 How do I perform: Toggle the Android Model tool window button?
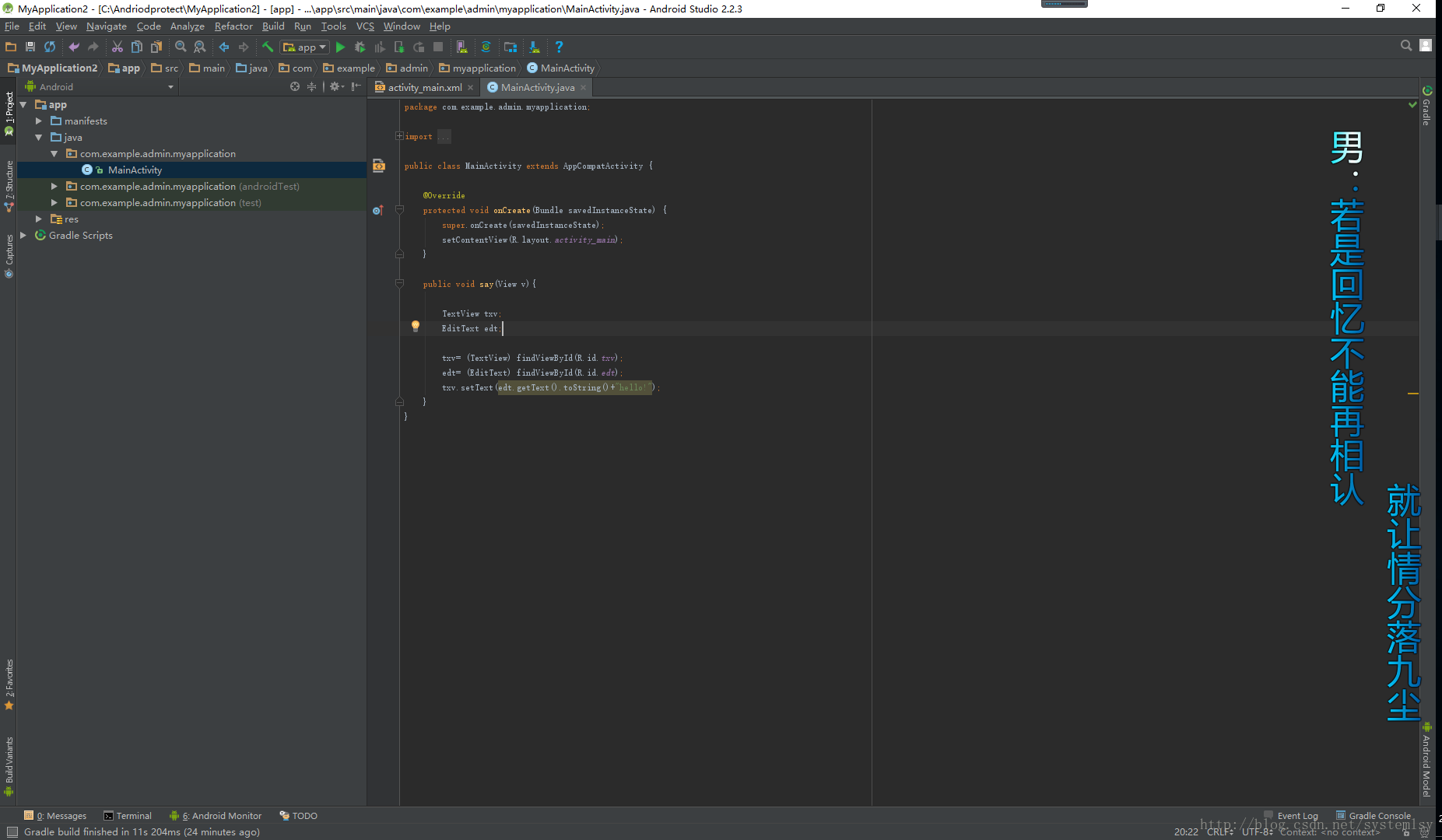coord(1426,760)
